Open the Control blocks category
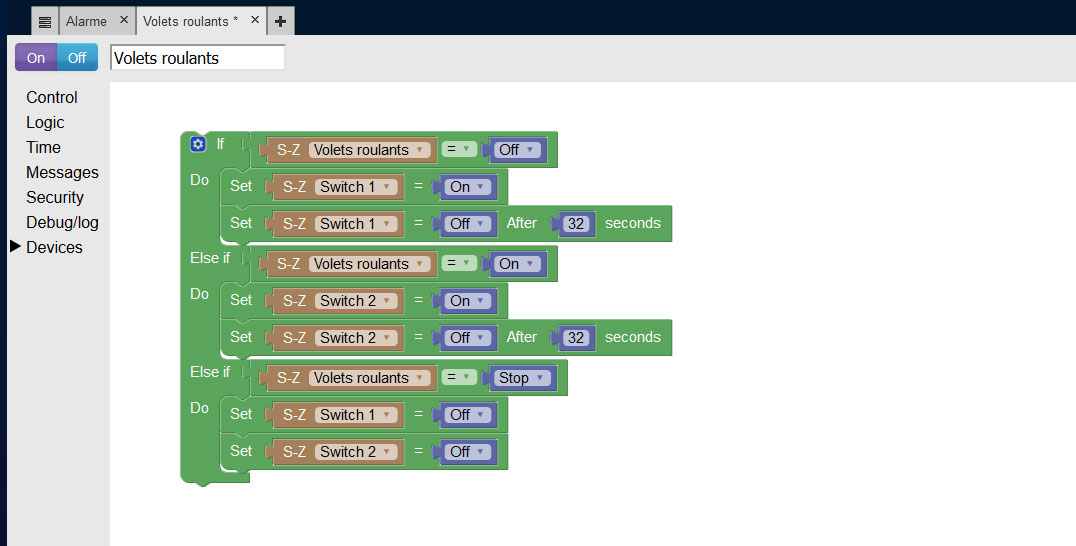This screenshot has height=546, width=1076. 52,97
